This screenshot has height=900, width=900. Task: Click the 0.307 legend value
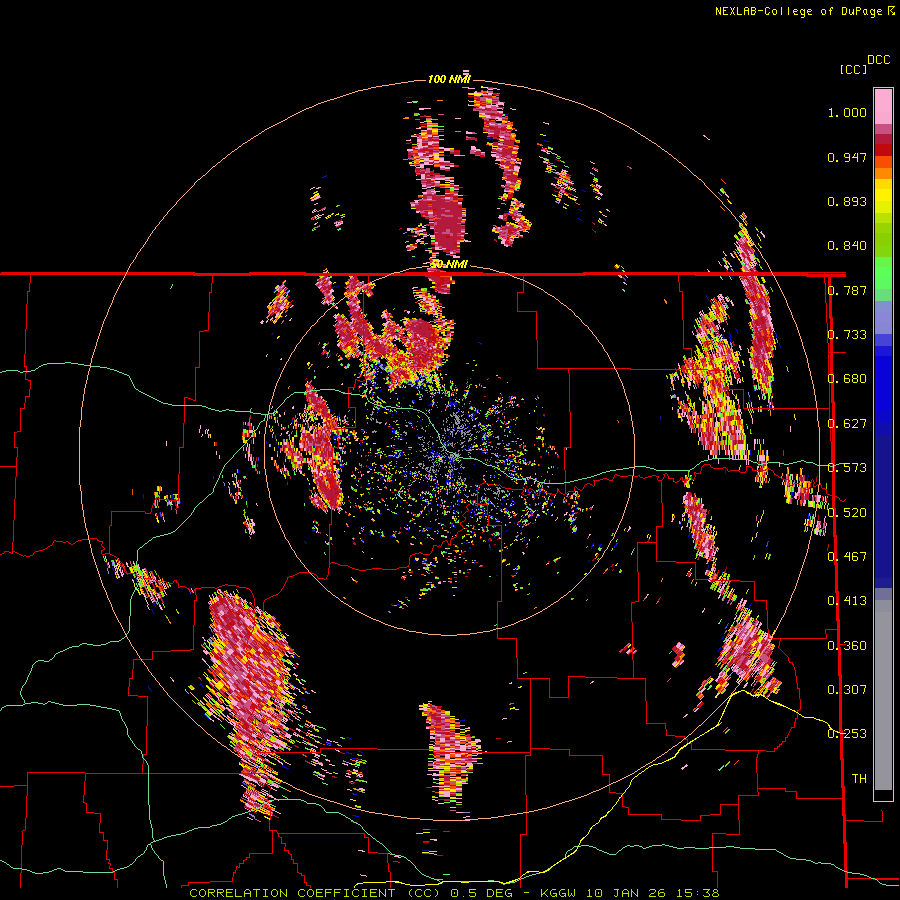click(847, 690)
